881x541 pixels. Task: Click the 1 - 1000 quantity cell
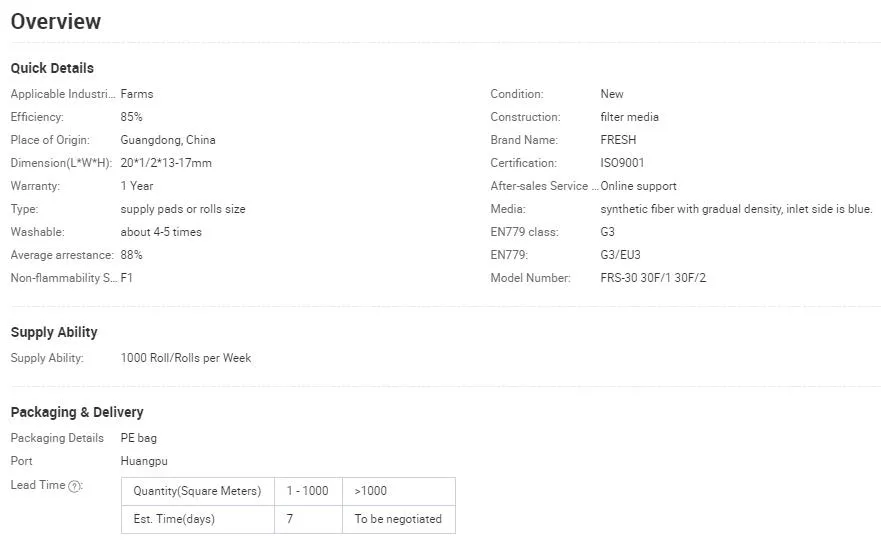(307, 491)
